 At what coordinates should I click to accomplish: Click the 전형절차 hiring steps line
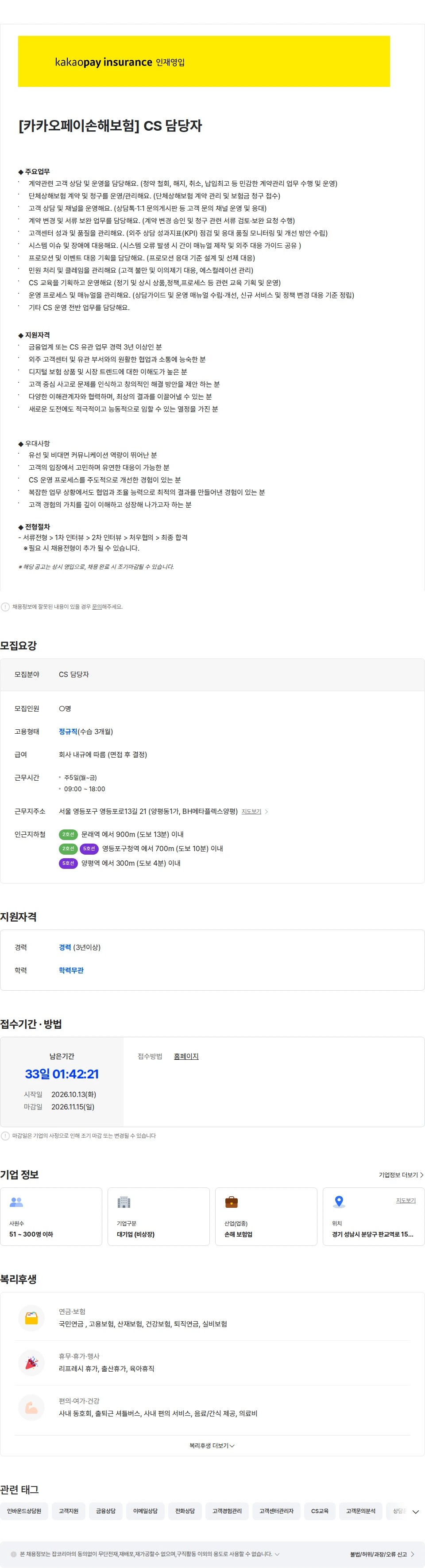pyautogui.click(x=103, y=537)
